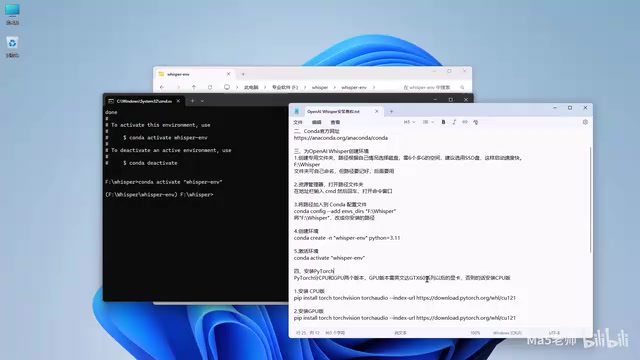Viewport: 640px width, 360px height.
Task: Click the 'F:\Whisper' path line in Notepad
Action: (307, 164)
